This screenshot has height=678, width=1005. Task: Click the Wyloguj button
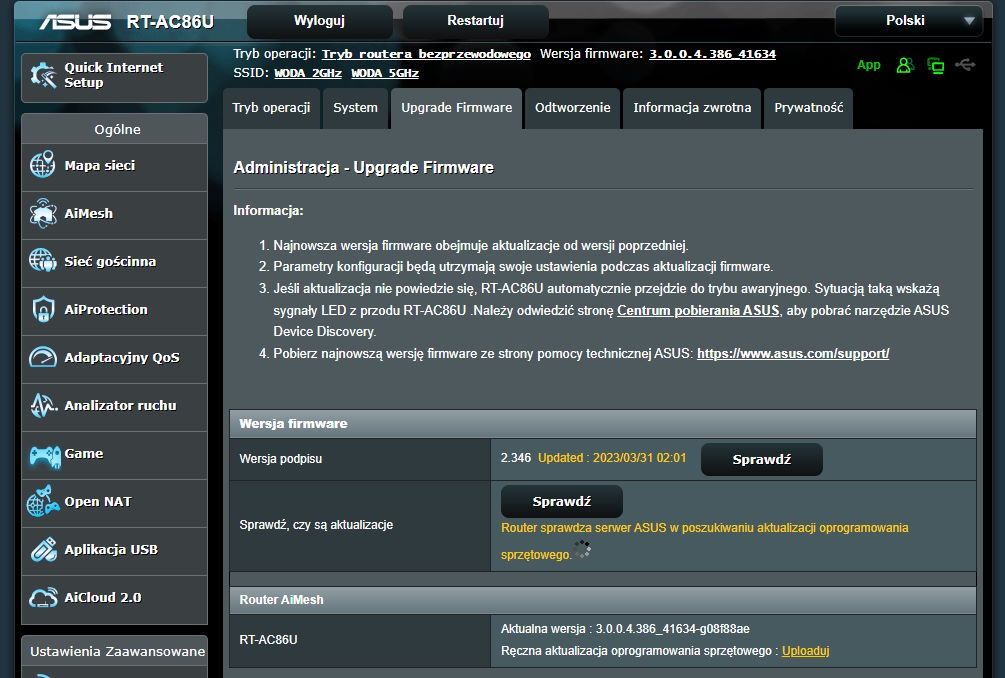[319, 21]
